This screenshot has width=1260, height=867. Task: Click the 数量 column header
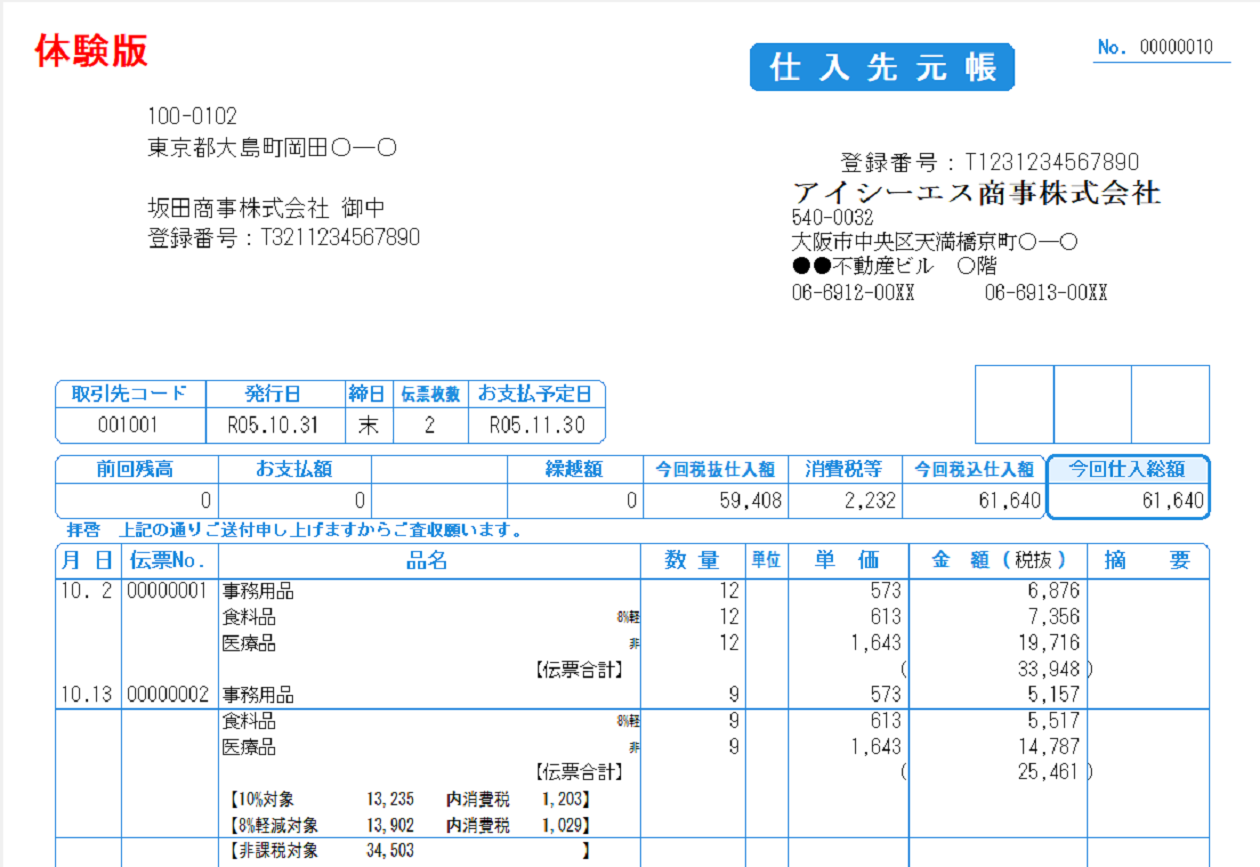point(692,561)
